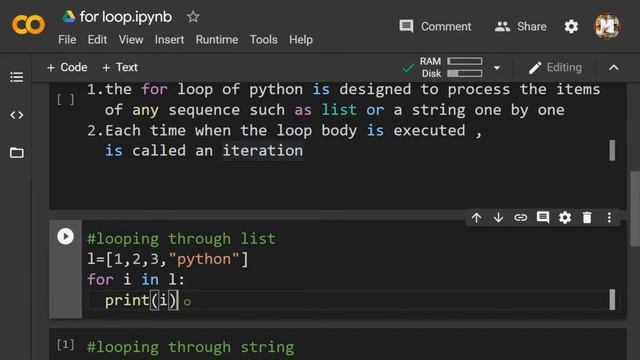Open the Comment panel

435,27
